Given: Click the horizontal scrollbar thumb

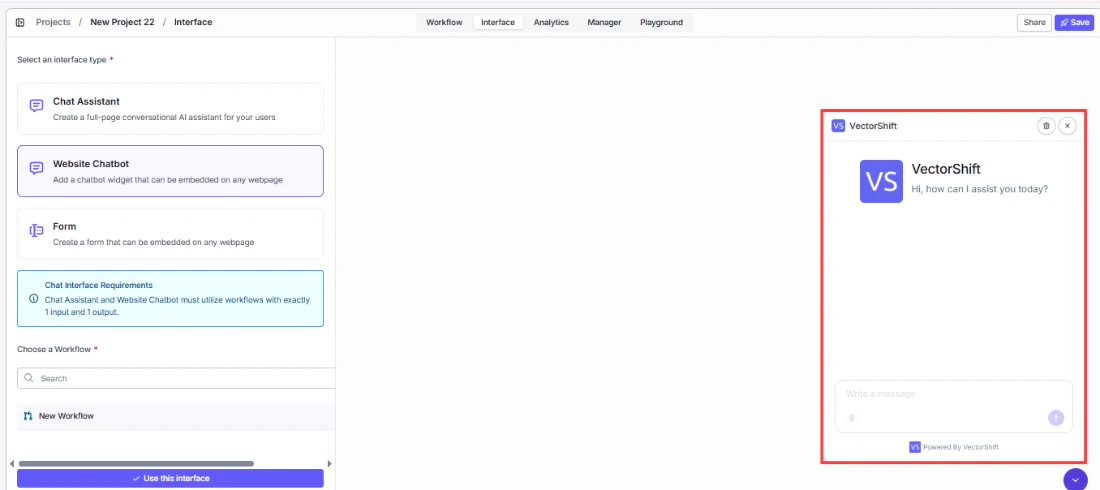Looking at the screenshot, I should click(x=136, y=464).
